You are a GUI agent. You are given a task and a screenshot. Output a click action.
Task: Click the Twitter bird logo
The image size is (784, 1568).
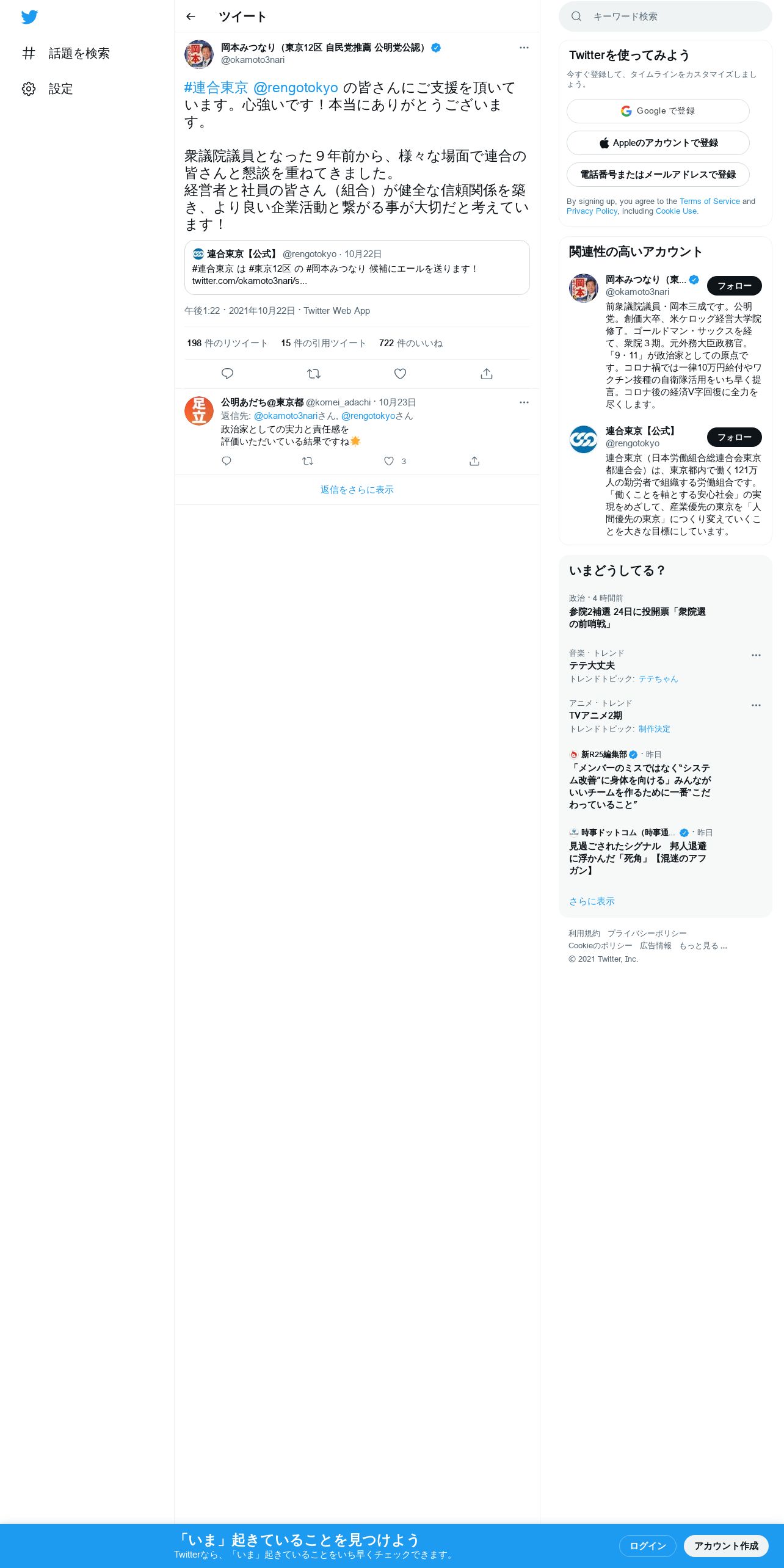[29, 17]
